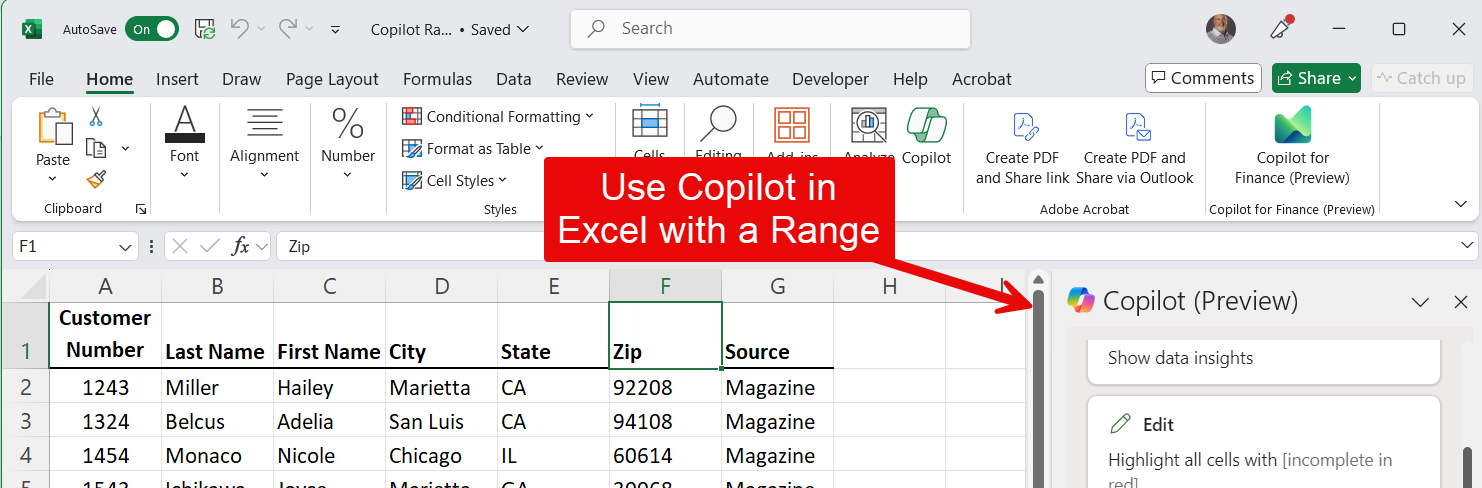Click the Copy icon
The image size is (1482, 488).
96,148
